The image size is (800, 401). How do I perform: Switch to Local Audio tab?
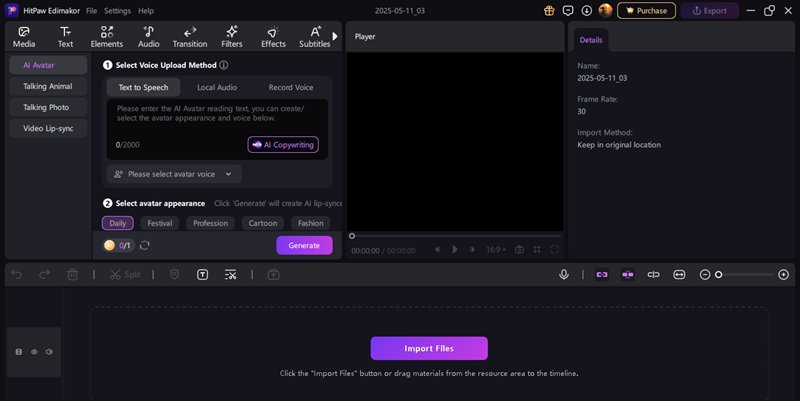coord(217,87)
